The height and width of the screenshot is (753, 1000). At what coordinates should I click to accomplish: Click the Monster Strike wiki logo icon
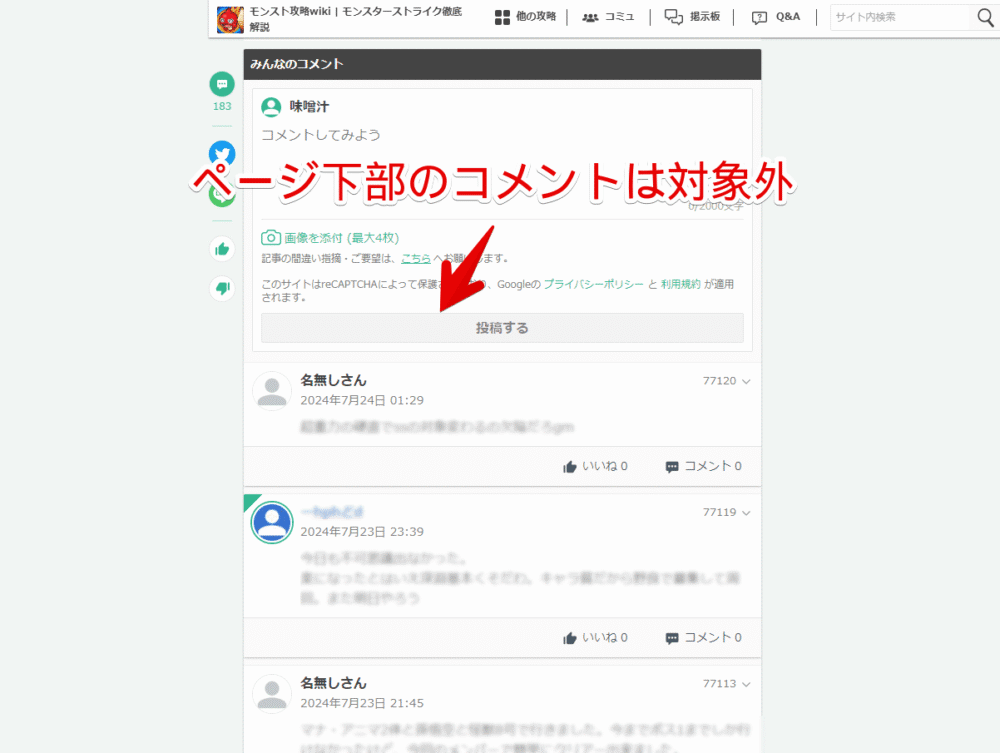pyautogui.click(x=230, y=19)
